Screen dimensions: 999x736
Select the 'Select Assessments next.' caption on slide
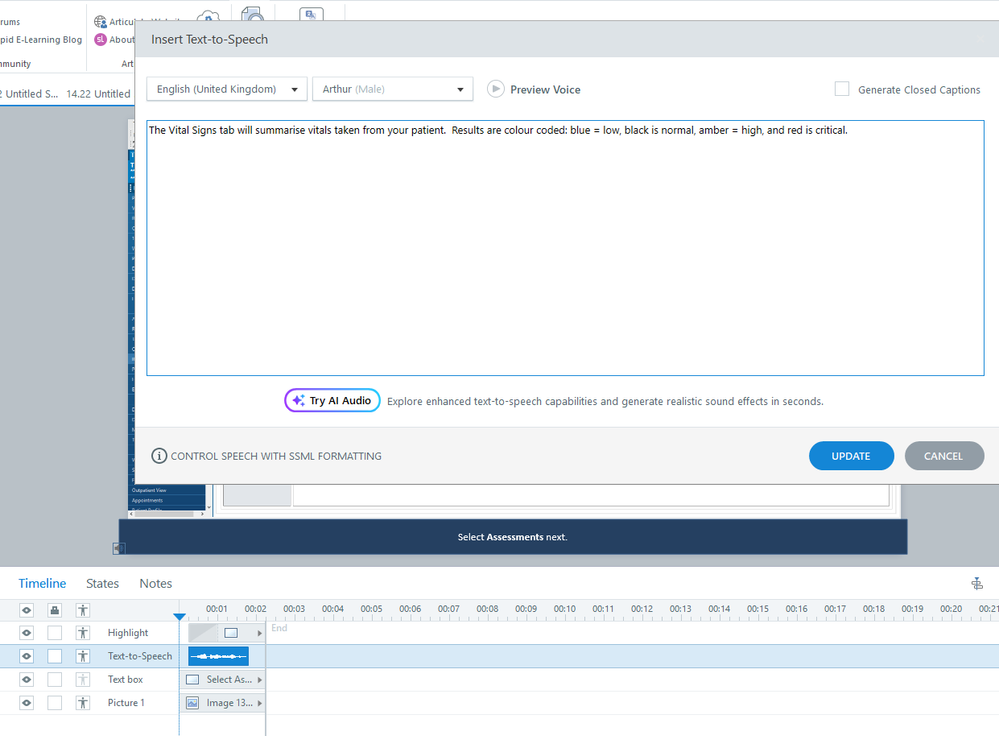(x=512, y=537)
